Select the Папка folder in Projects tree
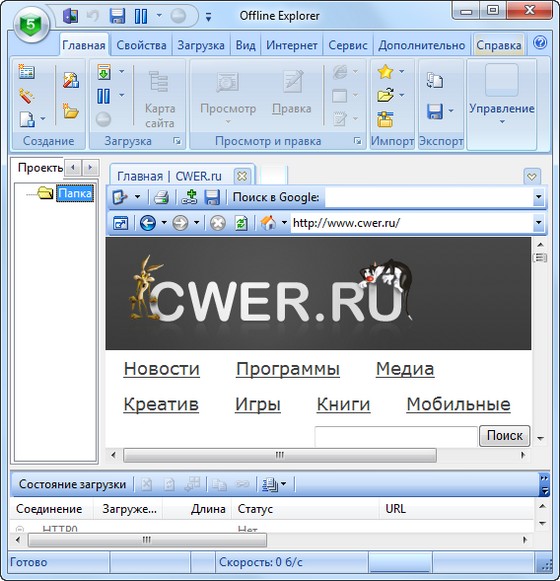The width and height of the screenshot is (560, 581). (x=75, y=193)
